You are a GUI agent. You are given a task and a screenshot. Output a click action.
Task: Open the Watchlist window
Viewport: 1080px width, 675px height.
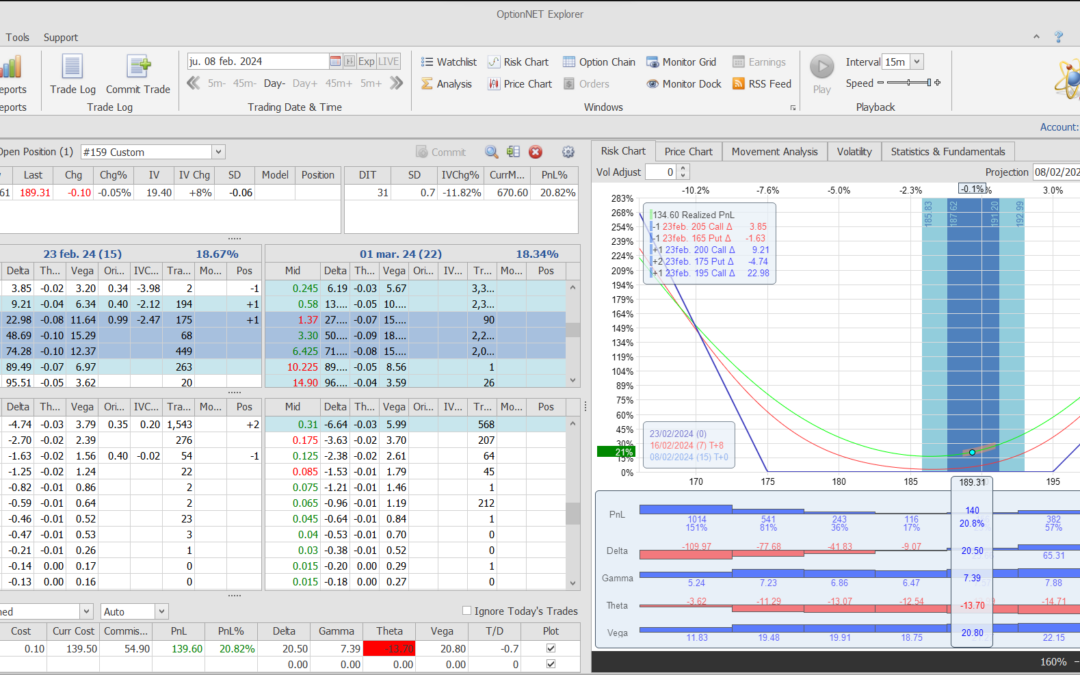pyautogui.click(x=448, y=62)
